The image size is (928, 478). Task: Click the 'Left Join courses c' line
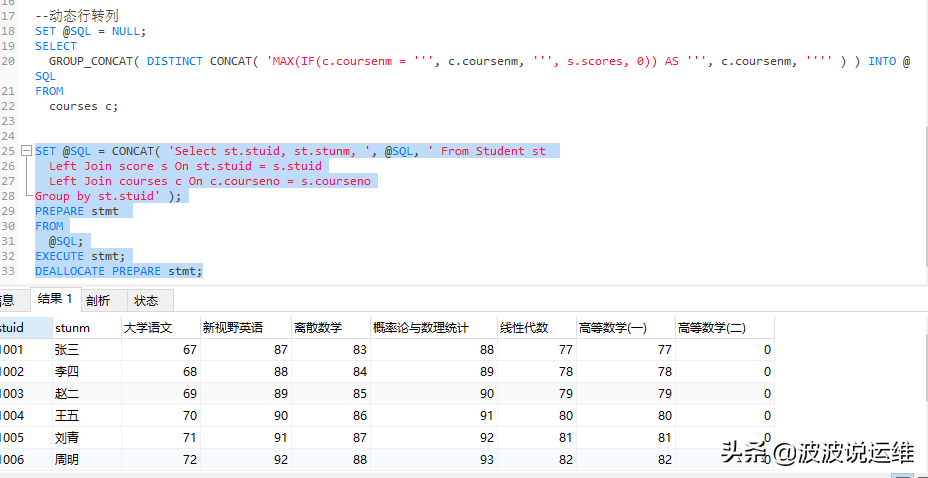(x=210, y=181)
